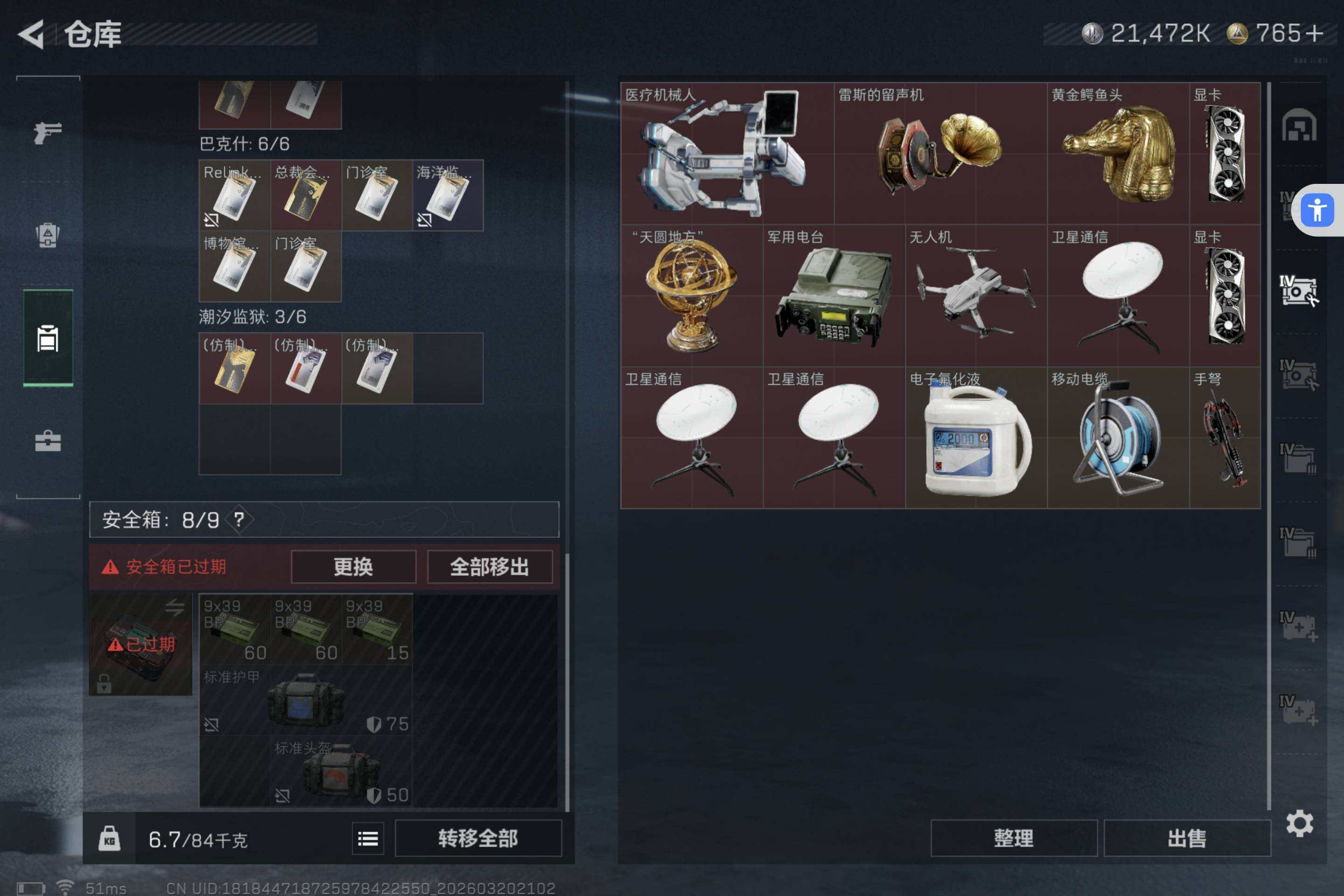Click the 全部移出 remove all button
The image size is (1344, 896).
click(489, 567)
